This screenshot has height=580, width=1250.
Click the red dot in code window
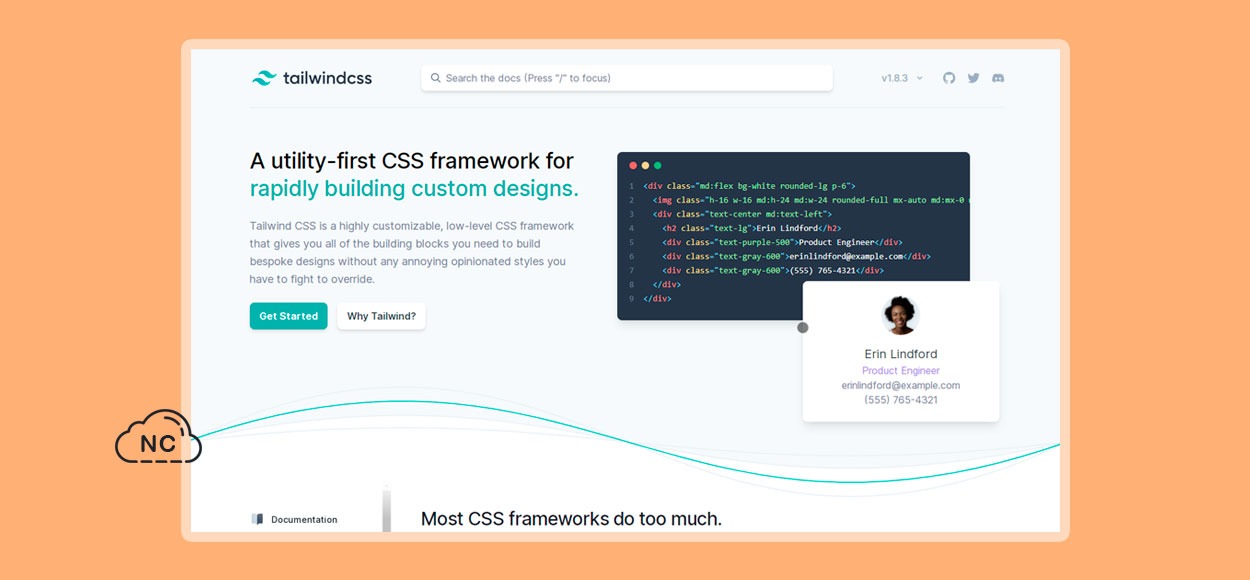[633, 165]
